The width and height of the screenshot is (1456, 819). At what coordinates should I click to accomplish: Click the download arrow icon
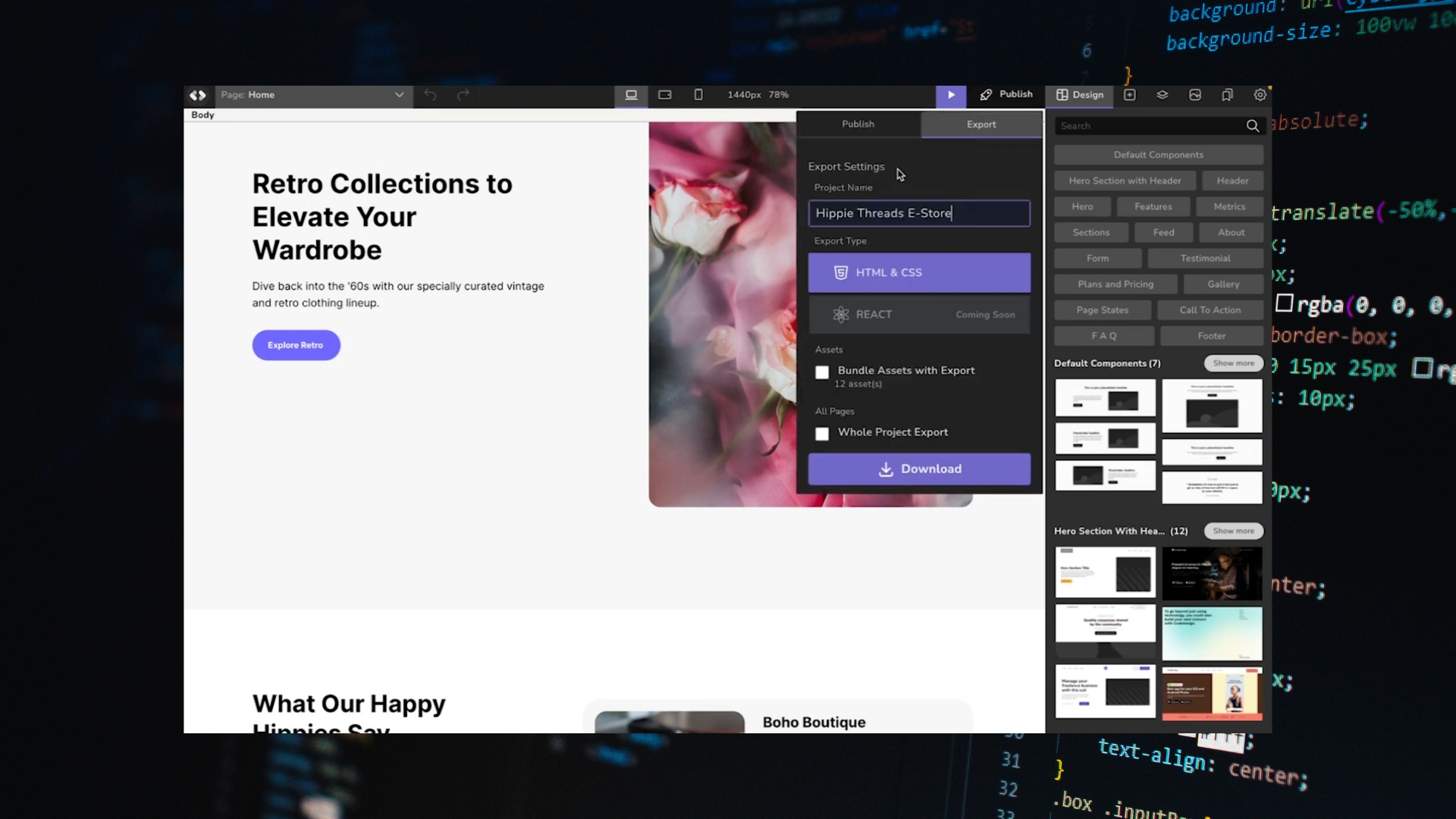coord(885,469)
